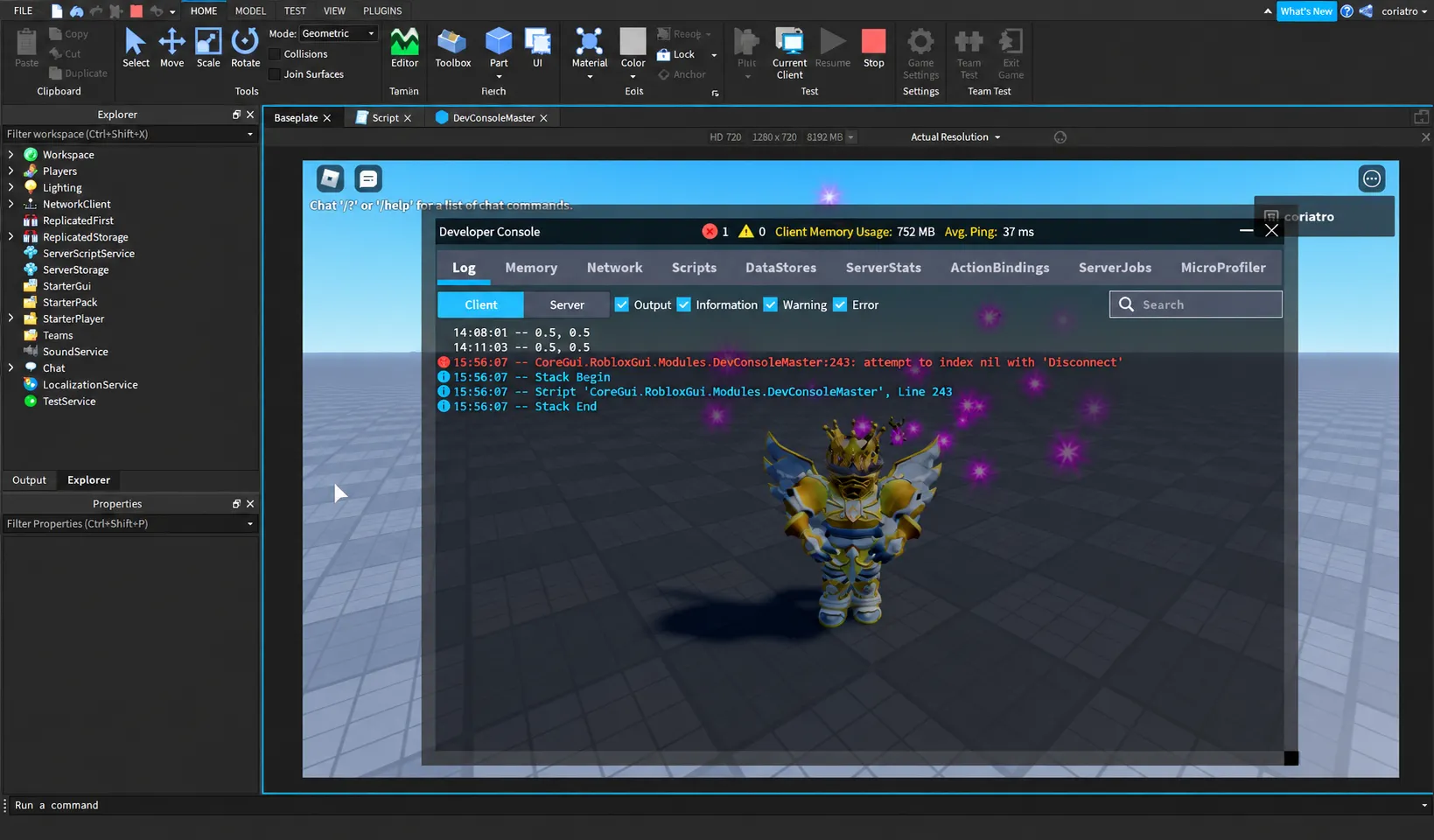Viewport: 1434px width, 840px height.
Task: Expand the Workspace tree node
Action: [10, 154]
